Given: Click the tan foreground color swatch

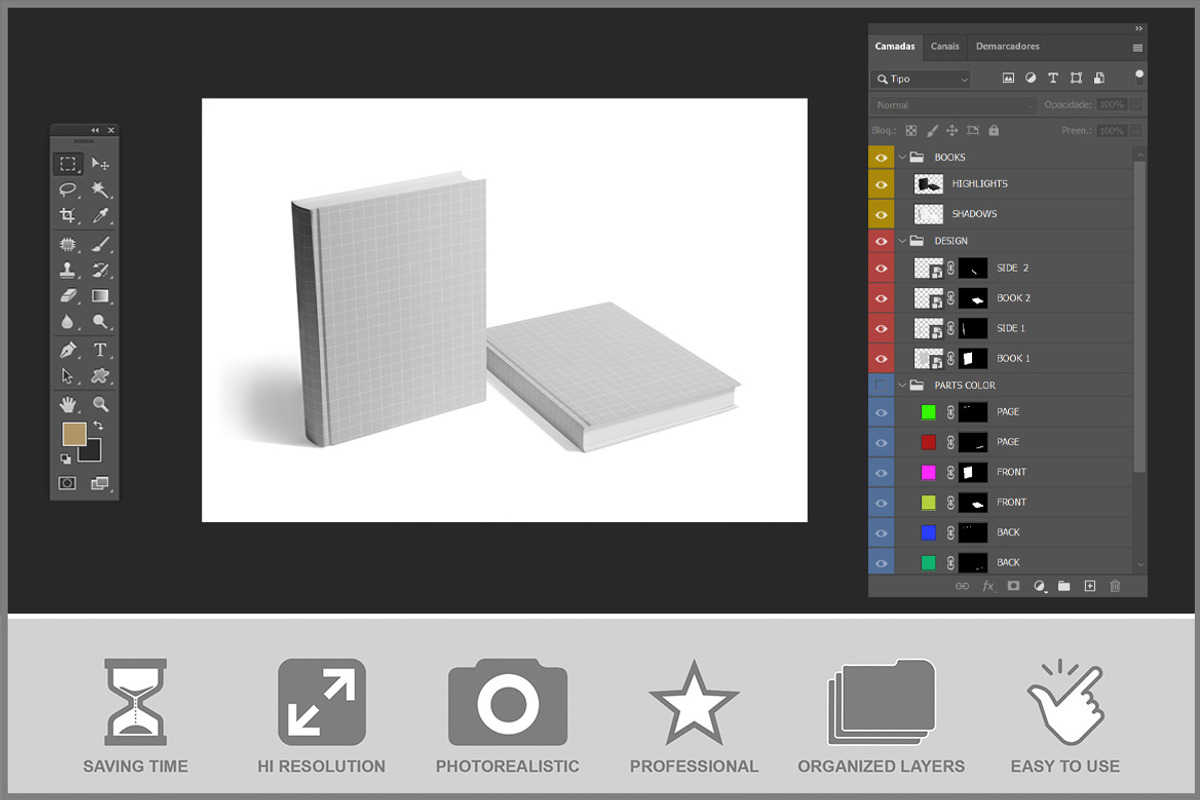Looking at the screenshot, I should (x=72, y=432).
